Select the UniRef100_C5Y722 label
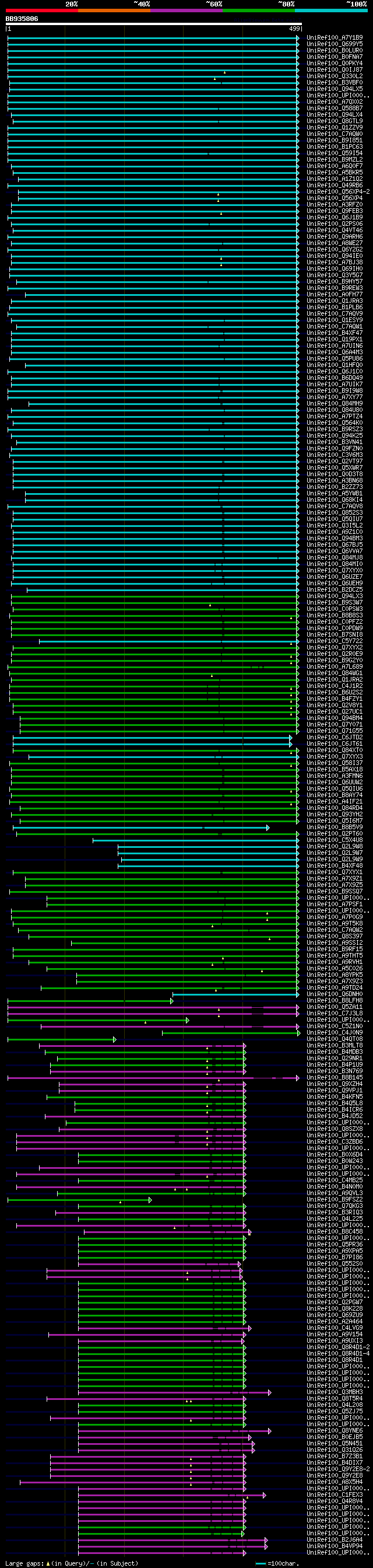Image resolution: width=373 pixels, height=1568 pixels. point(335,641)
